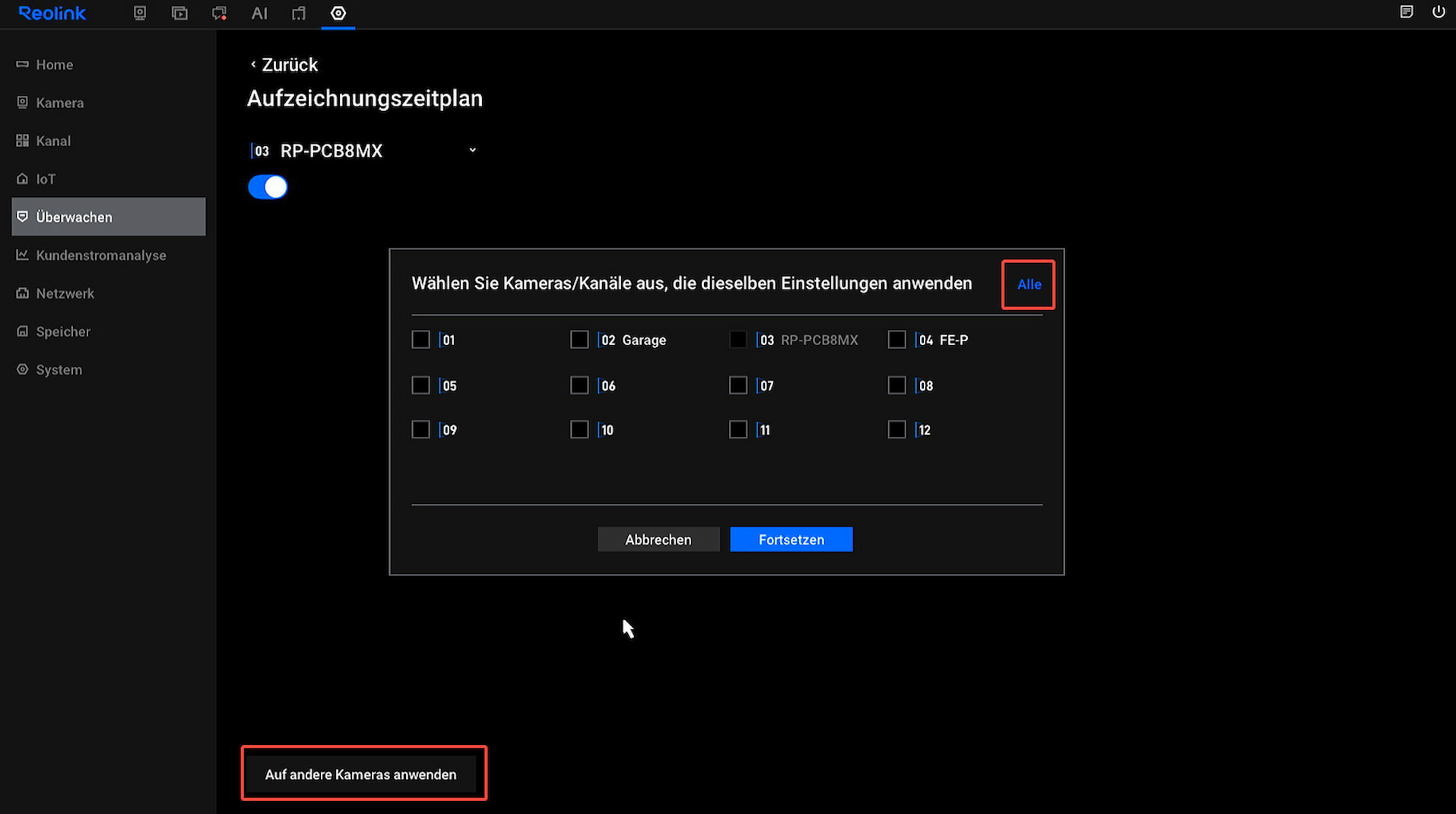Go back with Zurück
1456x814 pixels.
click(x=284, y=65)
